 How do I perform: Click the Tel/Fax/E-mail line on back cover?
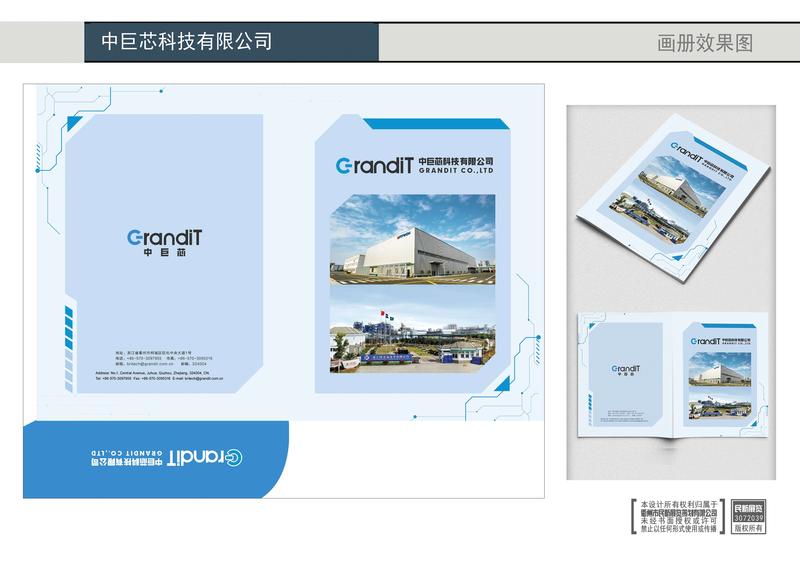point(159,379)
